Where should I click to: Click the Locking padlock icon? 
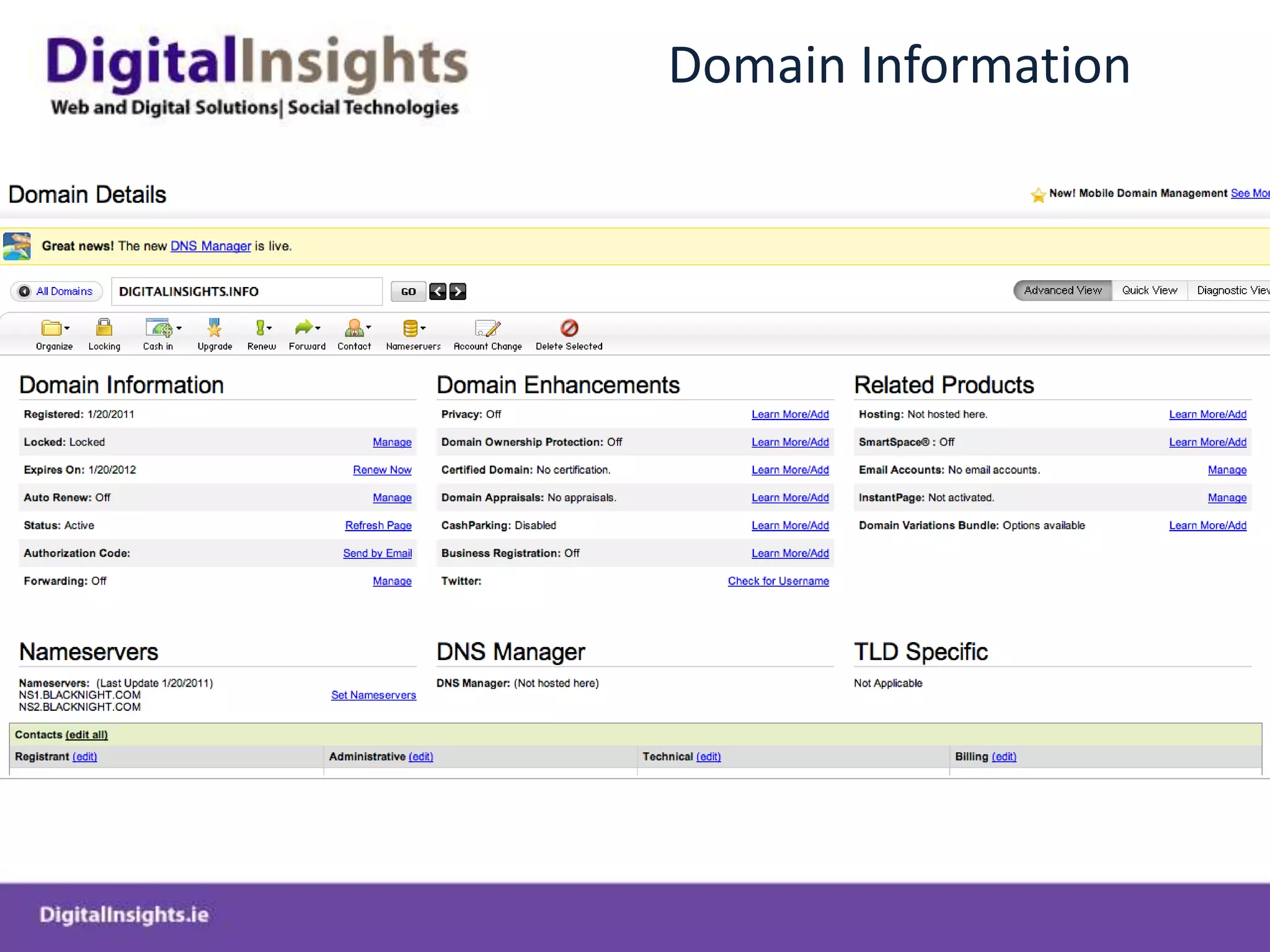coord(104,328)
